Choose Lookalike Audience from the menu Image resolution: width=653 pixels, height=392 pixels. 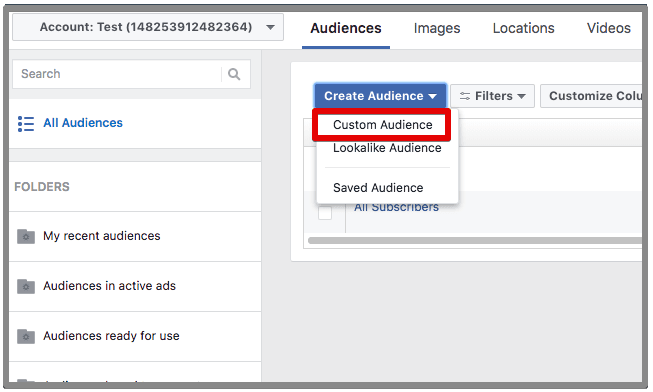tap(387, 148)
